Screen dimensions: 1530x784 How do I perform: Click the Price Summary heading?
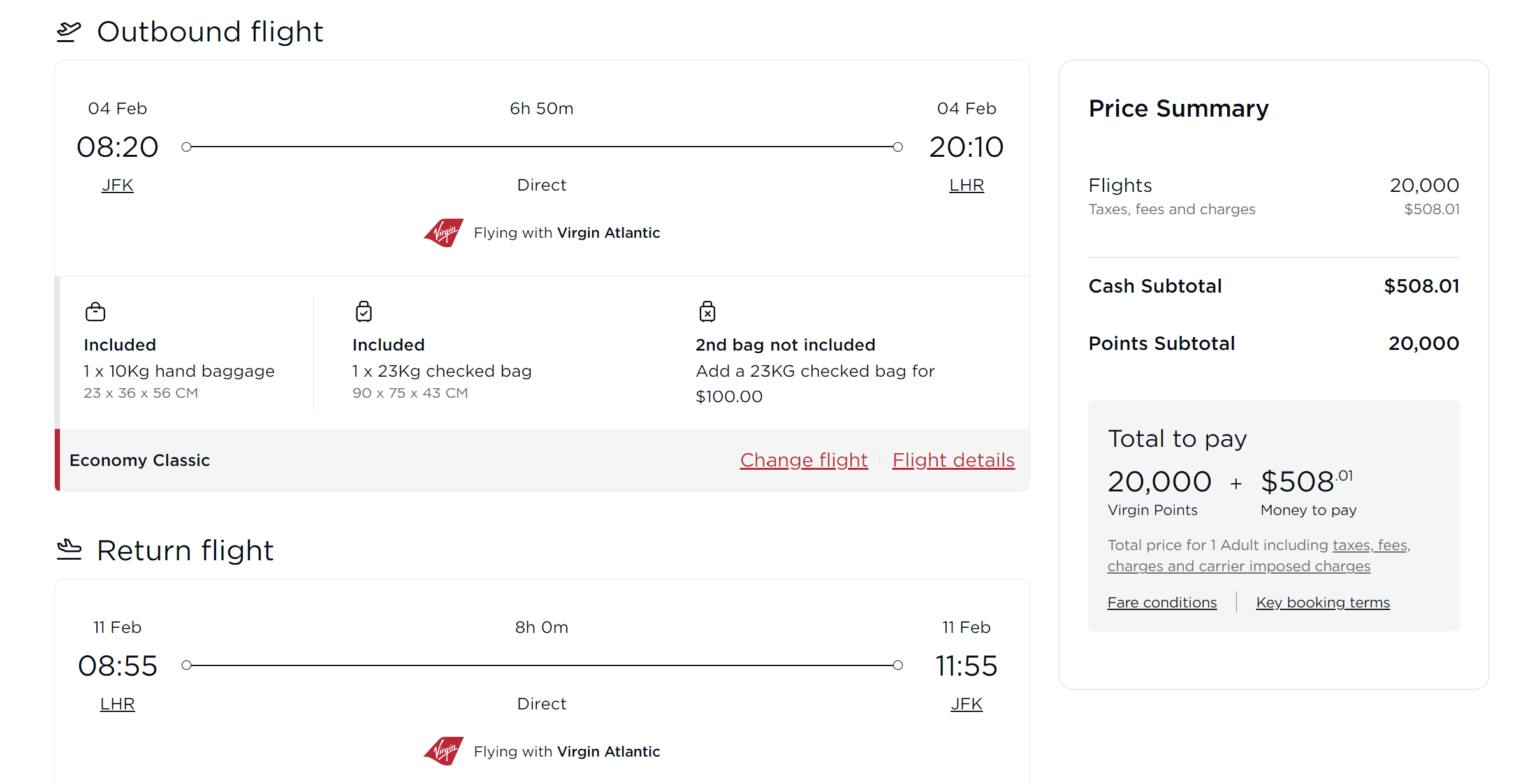click(1178, 108)
